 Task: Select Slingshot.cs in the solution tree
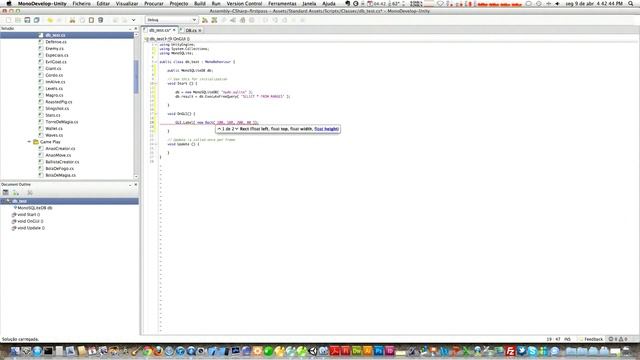click(x=57, y=109)
